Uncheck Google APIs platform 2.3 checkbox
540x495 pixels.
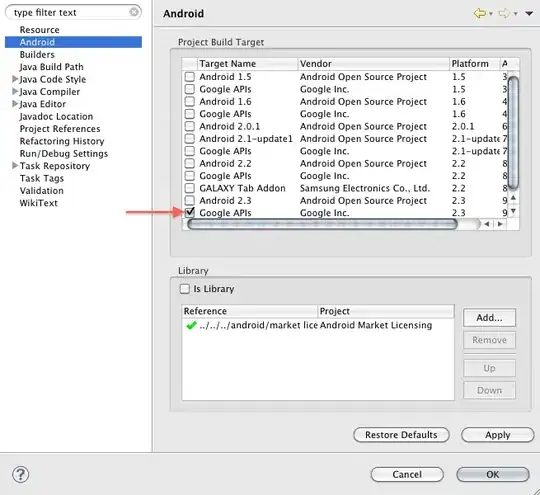[x=189, y=213]
